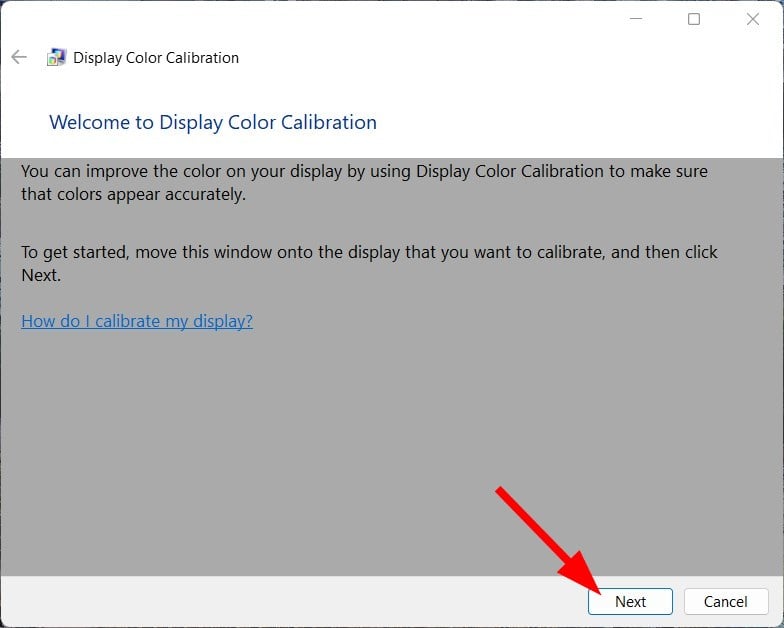Screen dimensions: 784x628
Task: Click the 'You can improve the color' paragraph
Action: [x=364, y=182]
